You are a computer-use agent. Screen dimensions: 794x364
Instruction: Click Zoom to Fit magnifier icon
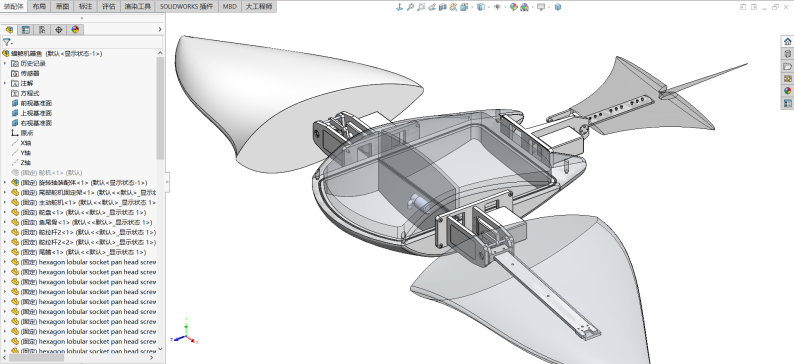[x=410, y=7]
